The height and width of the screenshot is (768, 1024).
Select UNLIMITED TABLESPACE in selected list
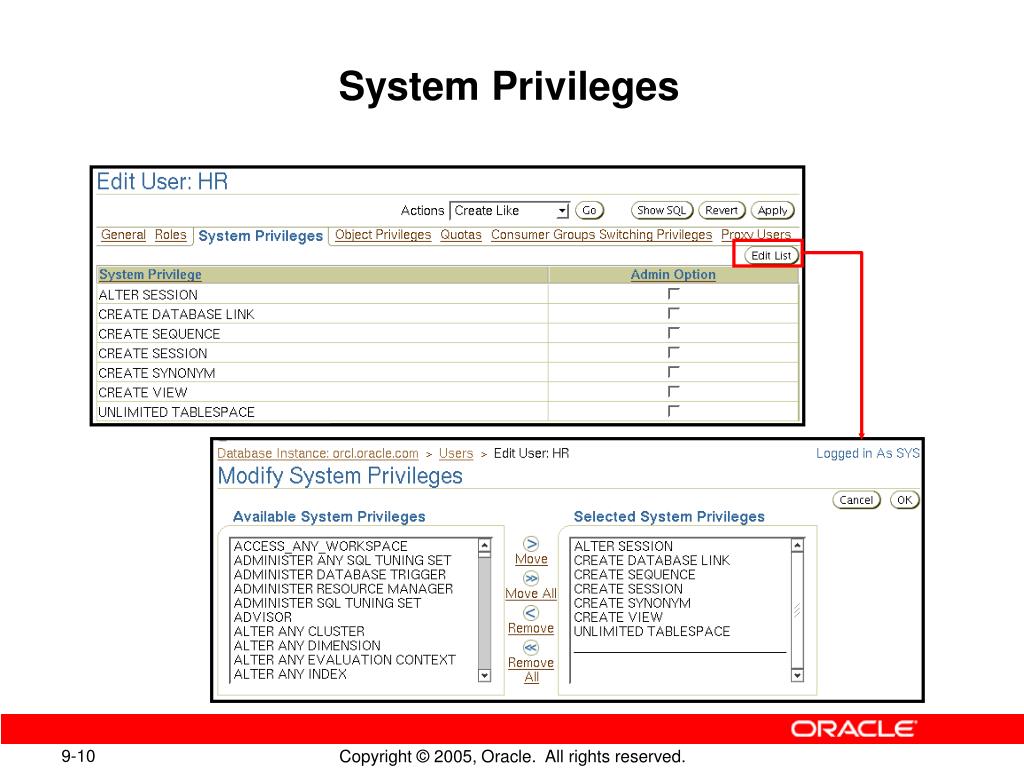click(652, 632)
